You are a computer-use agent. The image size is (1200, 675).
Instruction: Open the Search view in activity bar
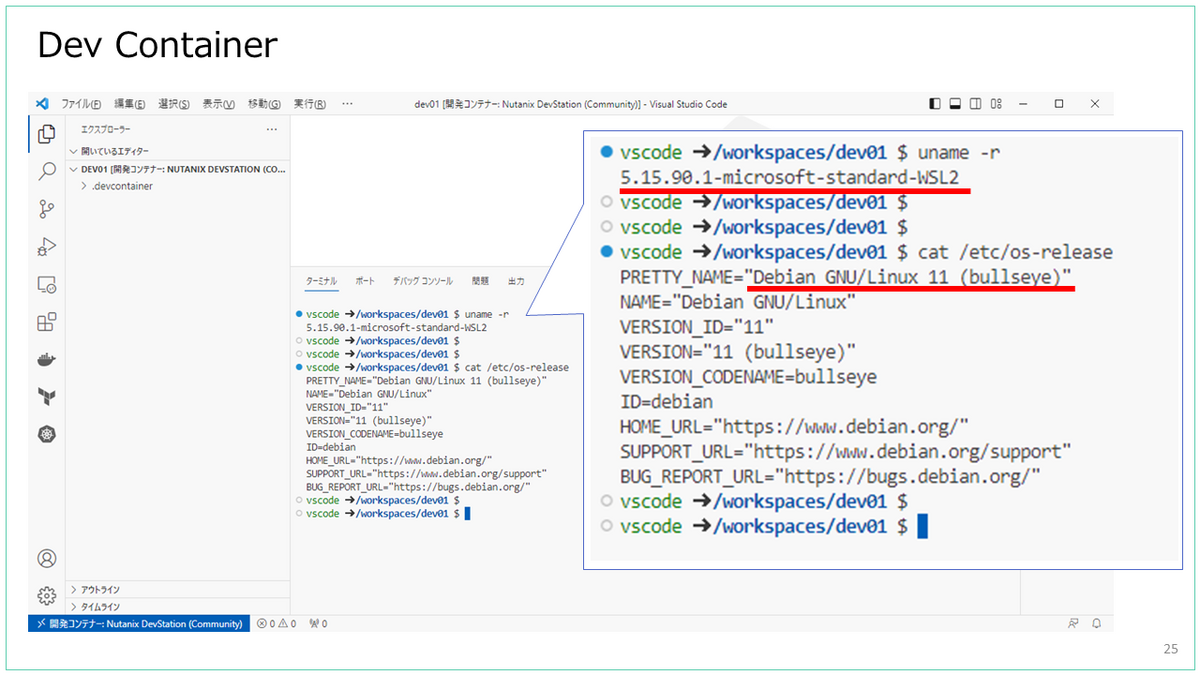46,171
